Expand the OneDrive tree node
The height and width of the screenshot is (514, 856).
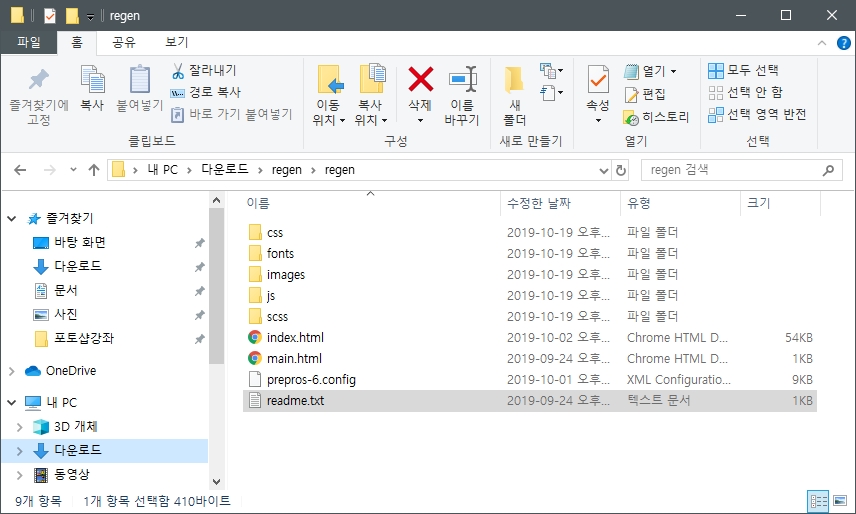[x=11, y=371]
